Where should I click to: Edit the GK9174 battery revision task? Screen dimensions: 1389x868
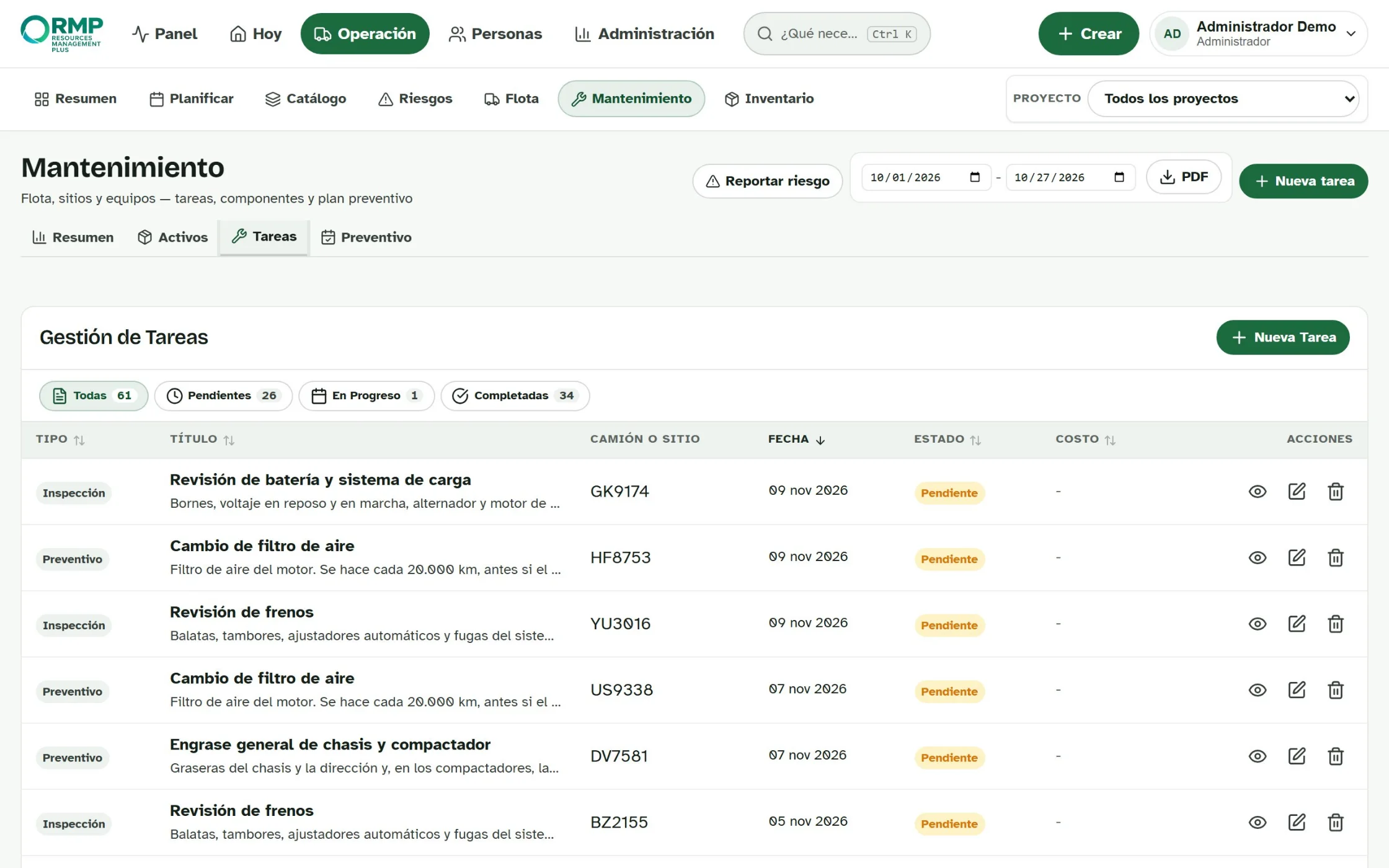1297,492
